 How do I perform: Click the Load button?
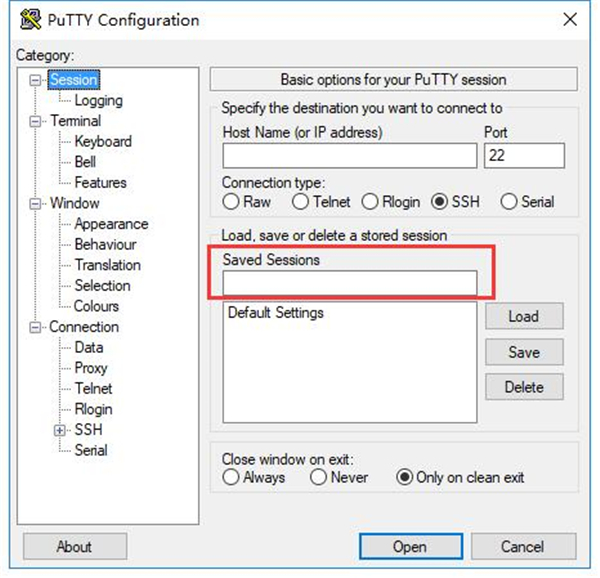523,317
